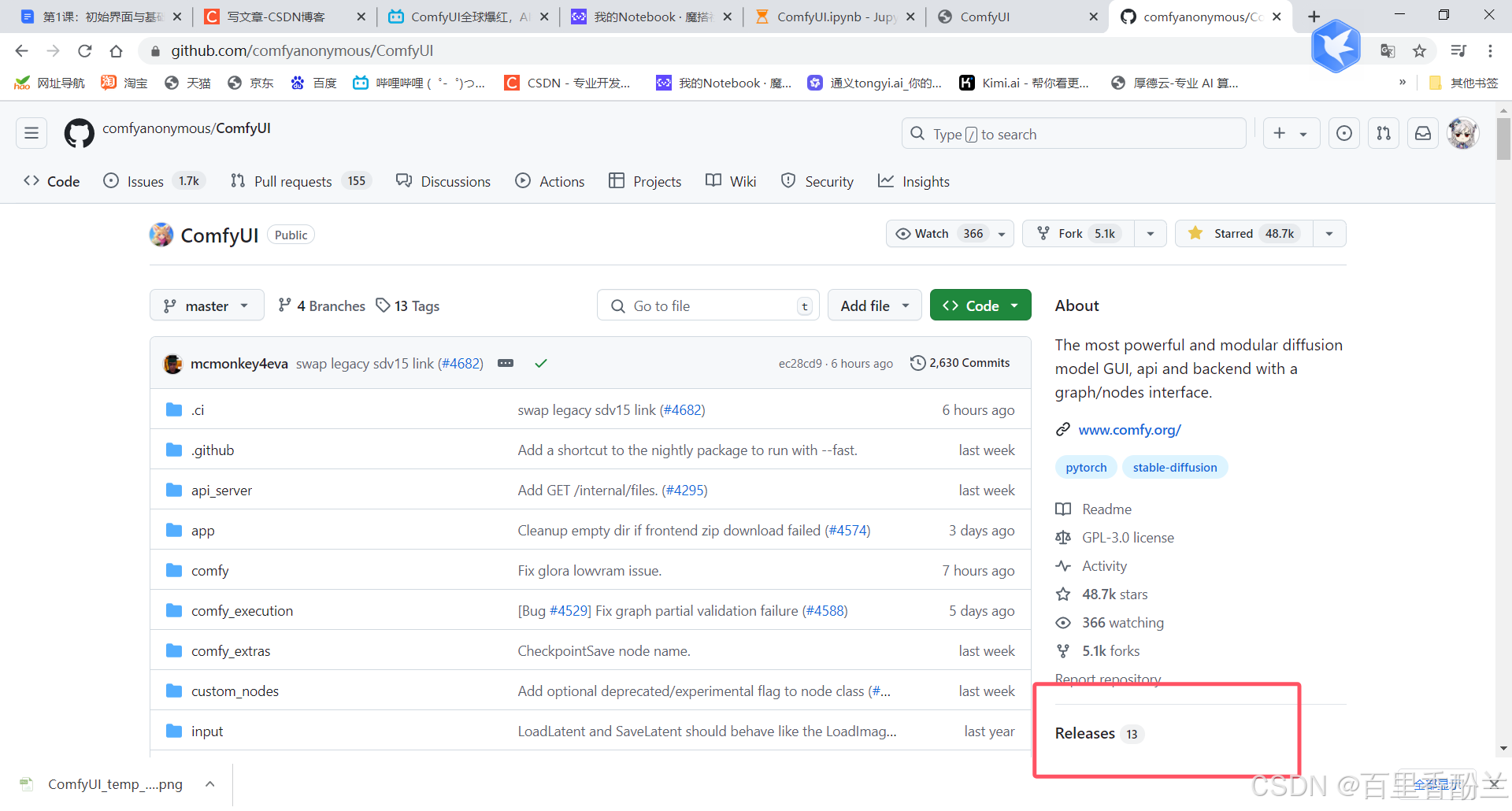Click the stable-diffusion topic tag

coord(1175,467)
